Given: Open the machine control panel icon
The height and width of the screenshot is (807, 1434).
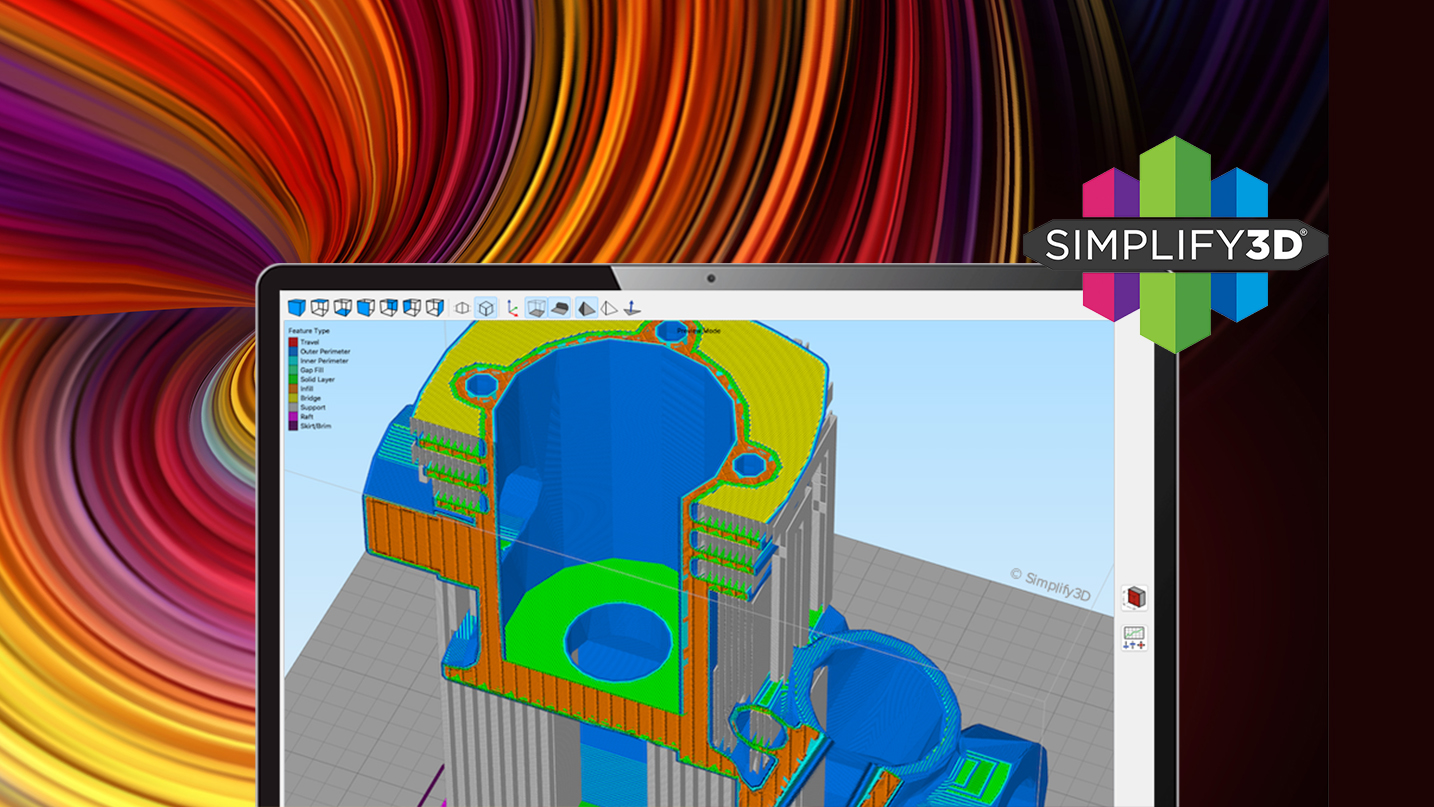Looking at the screenshot, I should pos(1134,638).
